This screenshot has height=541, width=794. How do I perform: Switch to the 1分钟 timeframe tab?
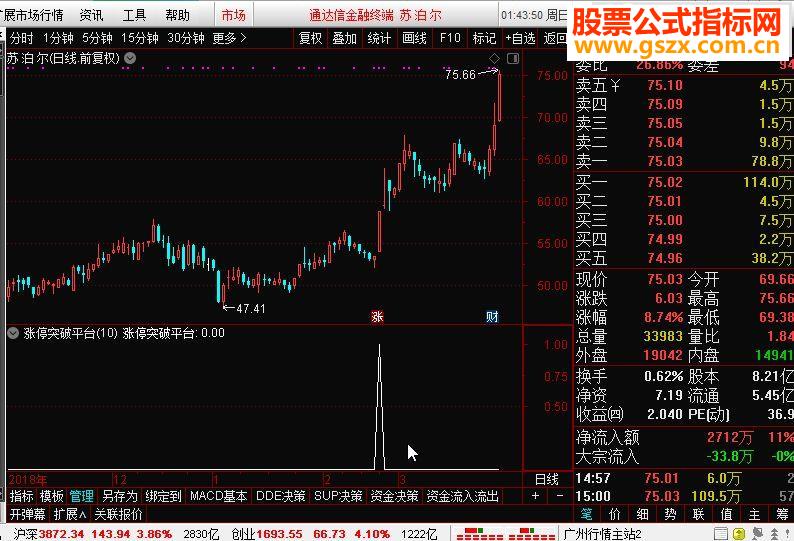pyautogui.click(x=58, y=38)
